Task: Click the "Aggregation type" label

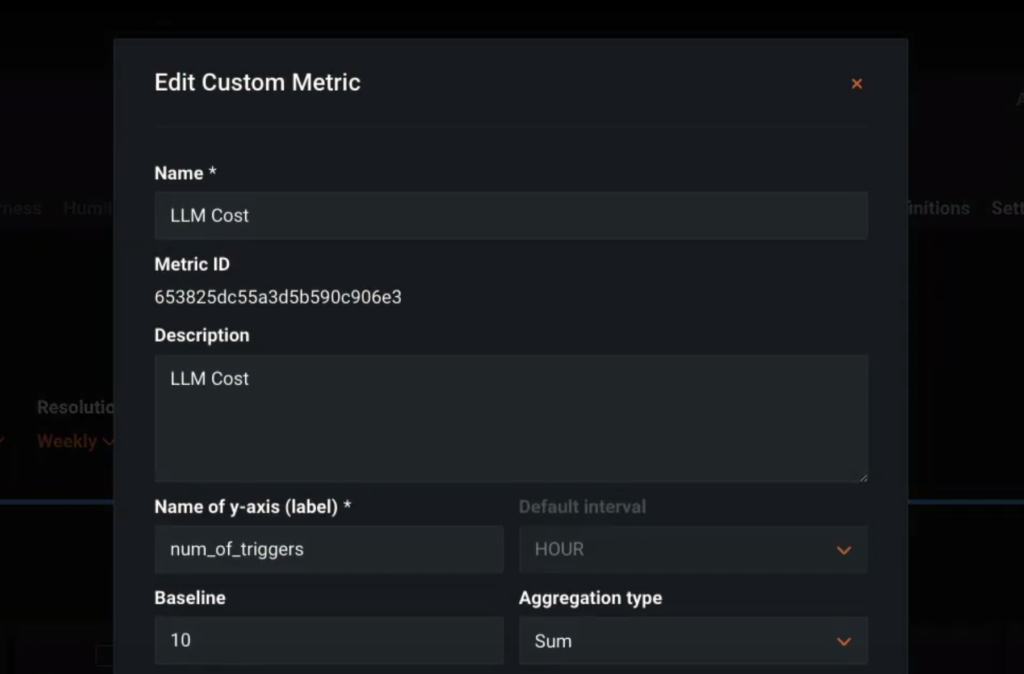Action: pyautogui.click(x=590, y=597)
